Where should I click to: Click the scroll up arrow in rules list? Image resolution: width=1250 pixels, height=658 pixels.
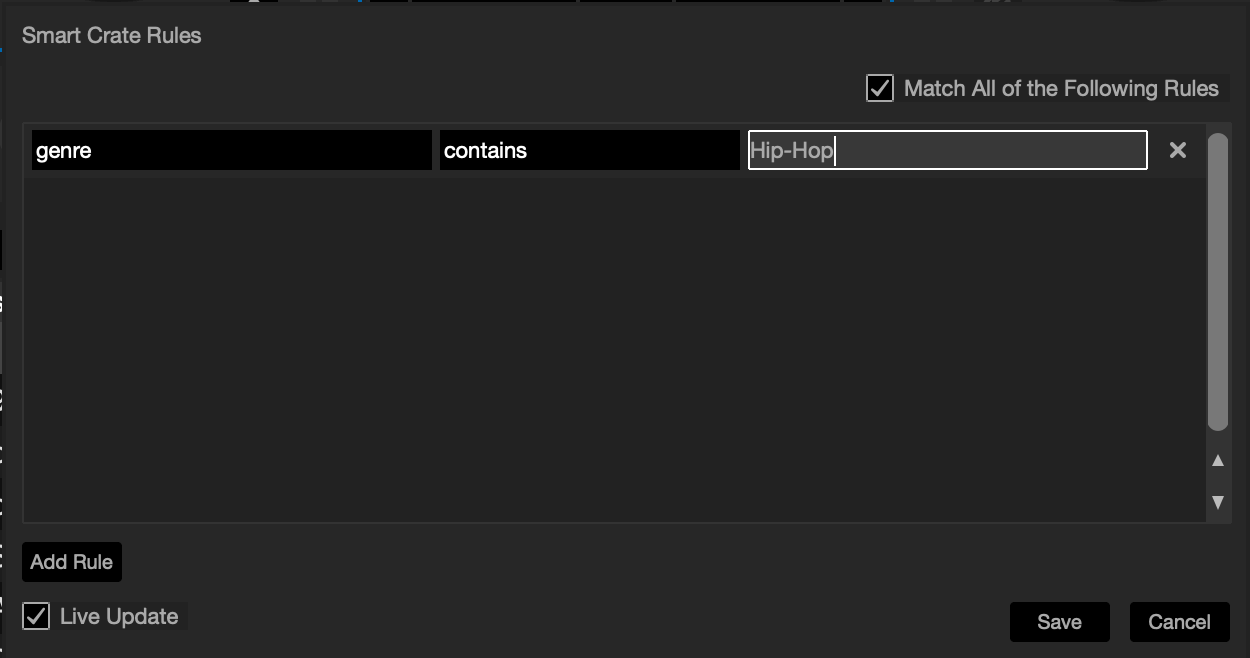(1218, 461)
